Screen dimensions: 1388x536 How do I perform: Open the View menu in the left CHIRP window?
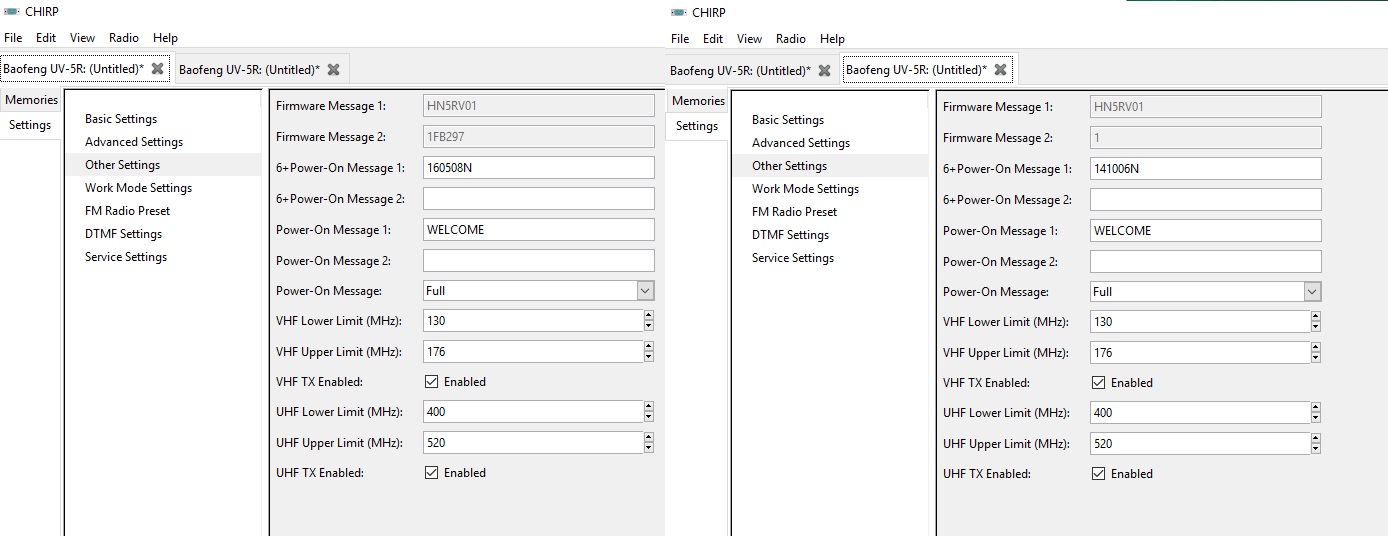83,38
